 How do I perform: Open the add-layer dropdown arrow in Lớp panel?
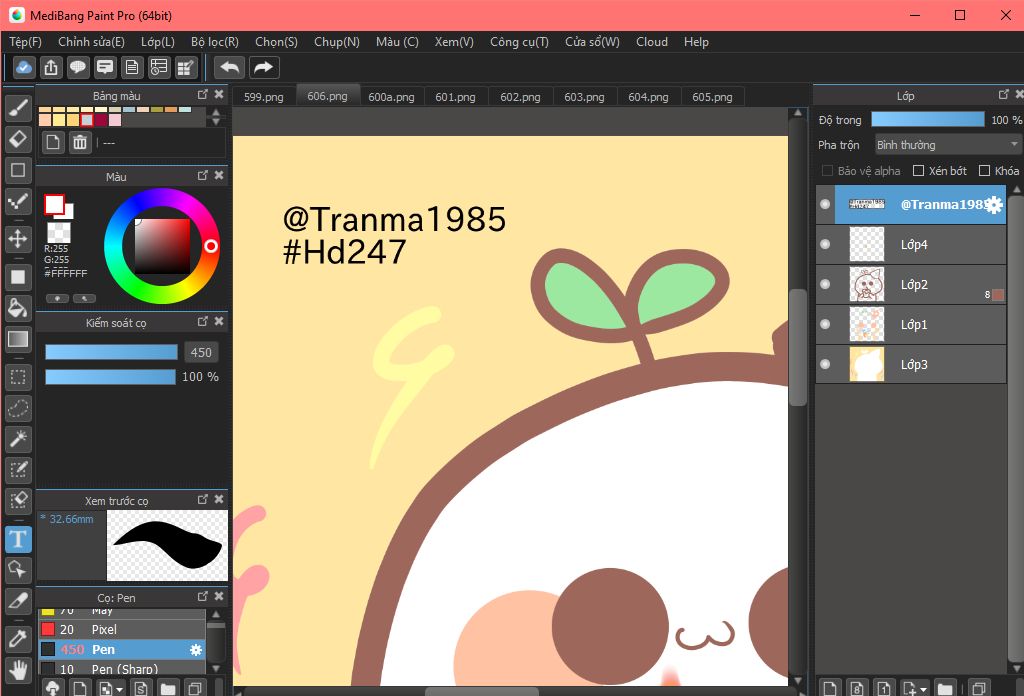pyautogui.click(x=923, y=689)
